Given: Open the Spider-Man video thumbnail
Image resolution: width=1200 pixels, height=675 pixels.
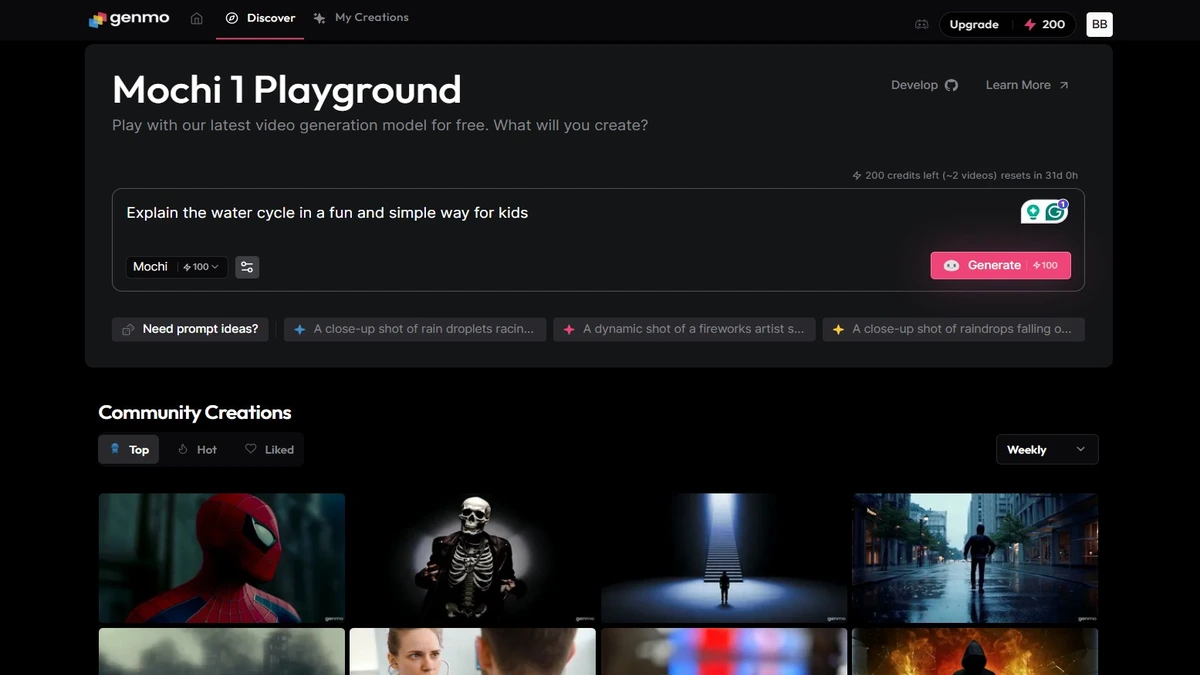Looking at the screenshot, I should coord(222,558).
